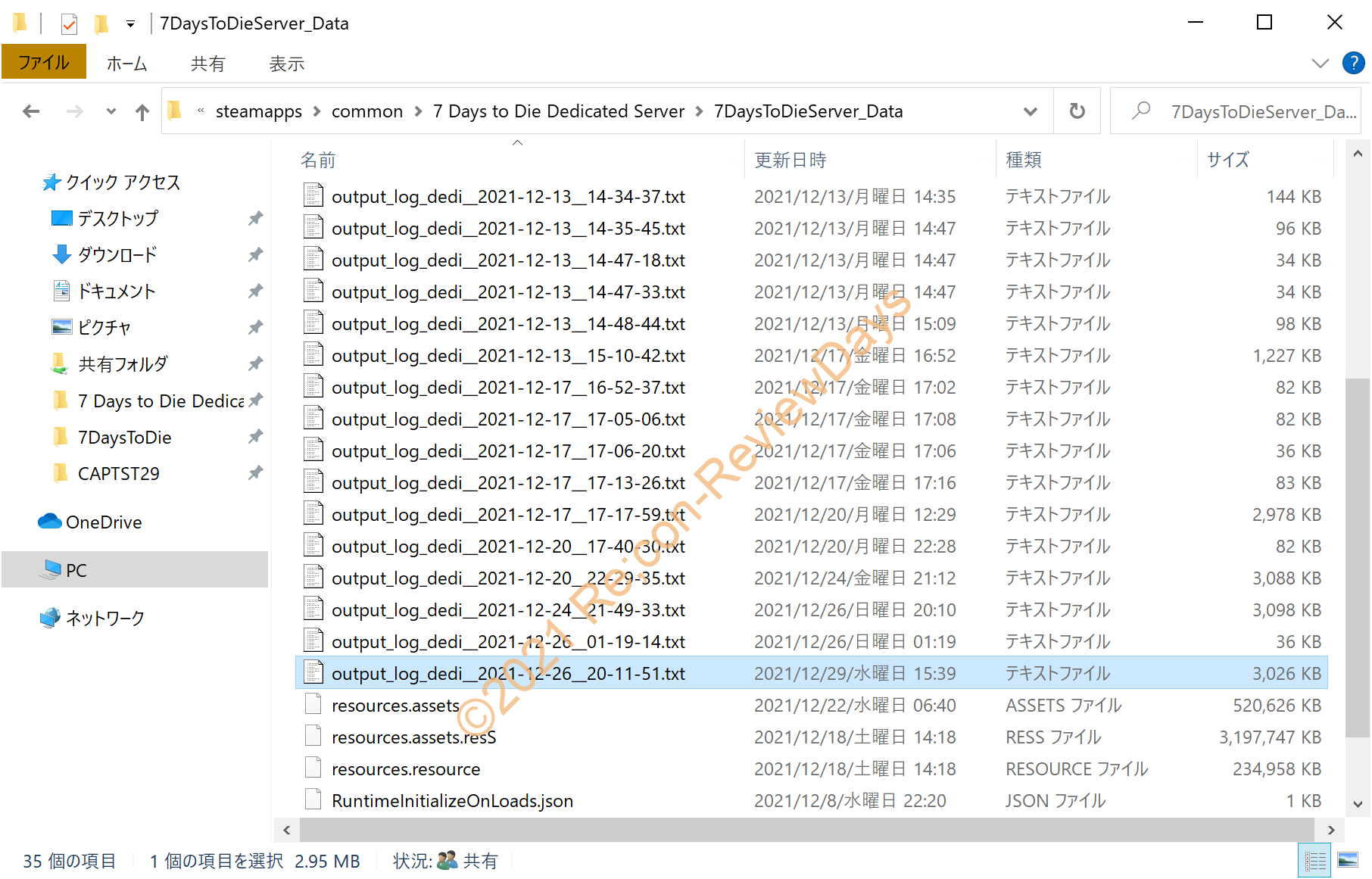Viewport: 1372px width, 879px height.
Task: Click the 3,026 KB size cell
Action: click(1286, 674)
